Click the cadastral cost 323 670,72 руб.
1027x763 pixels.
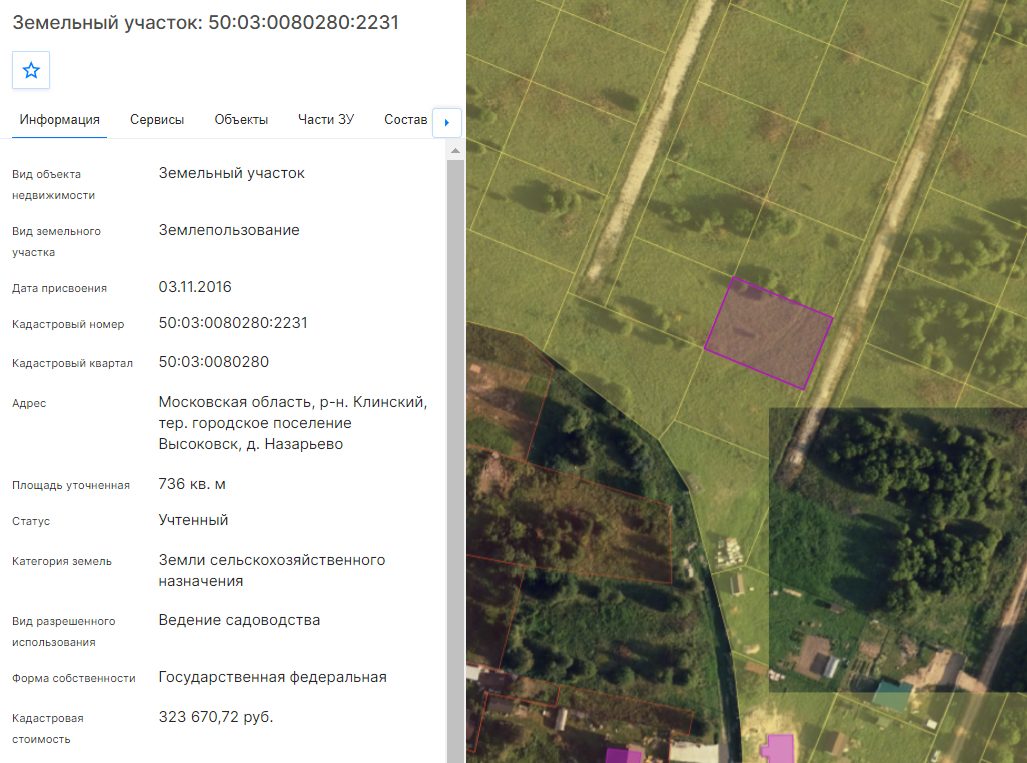215,717
